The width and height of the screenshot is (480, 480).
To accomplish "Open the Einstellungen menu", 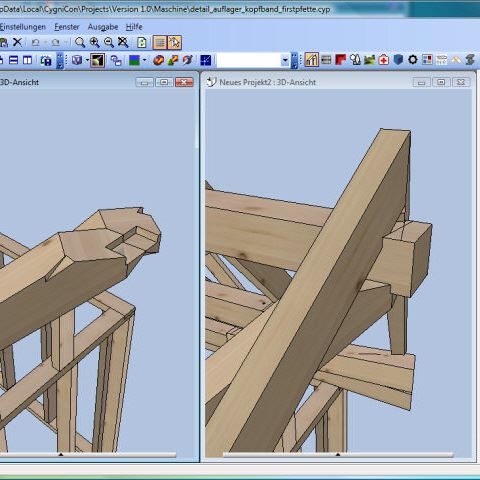I will point(23,27).
